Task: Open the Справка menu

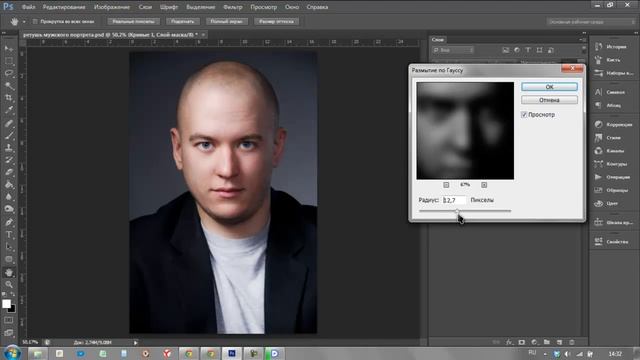Action: coord(317,7)
